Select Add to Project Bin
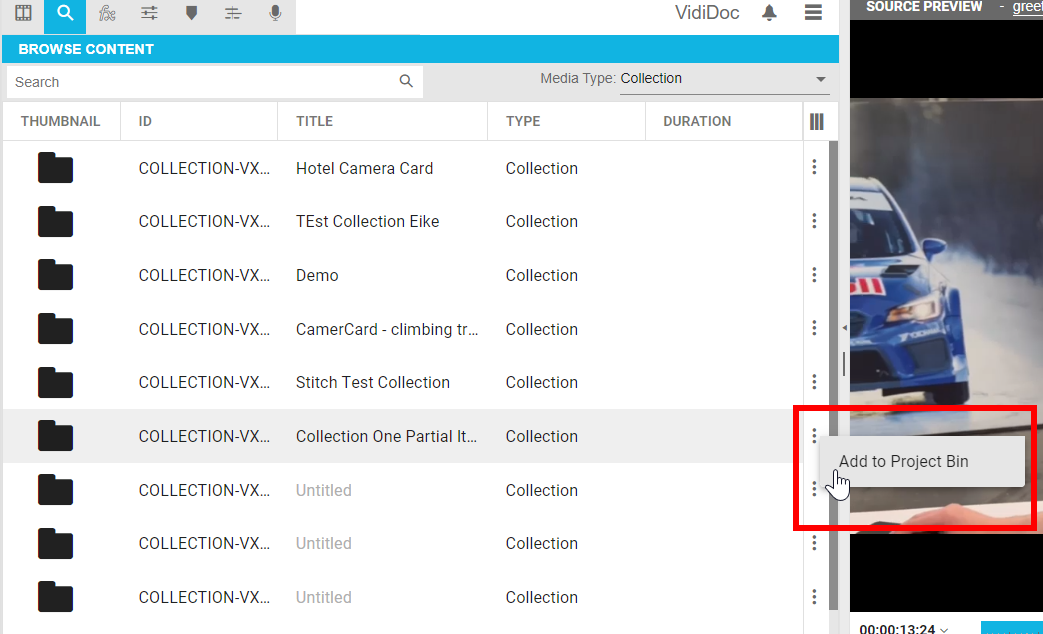The image size is (1043, 634). pyautogui.click(x=904, y=461)
